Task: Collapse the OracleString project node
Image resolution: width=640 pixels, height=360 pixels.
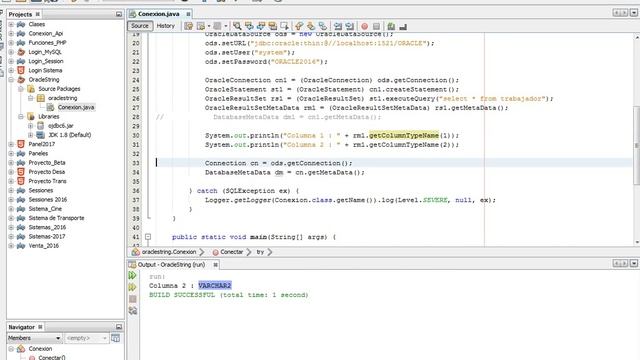Action: [11, 80]
